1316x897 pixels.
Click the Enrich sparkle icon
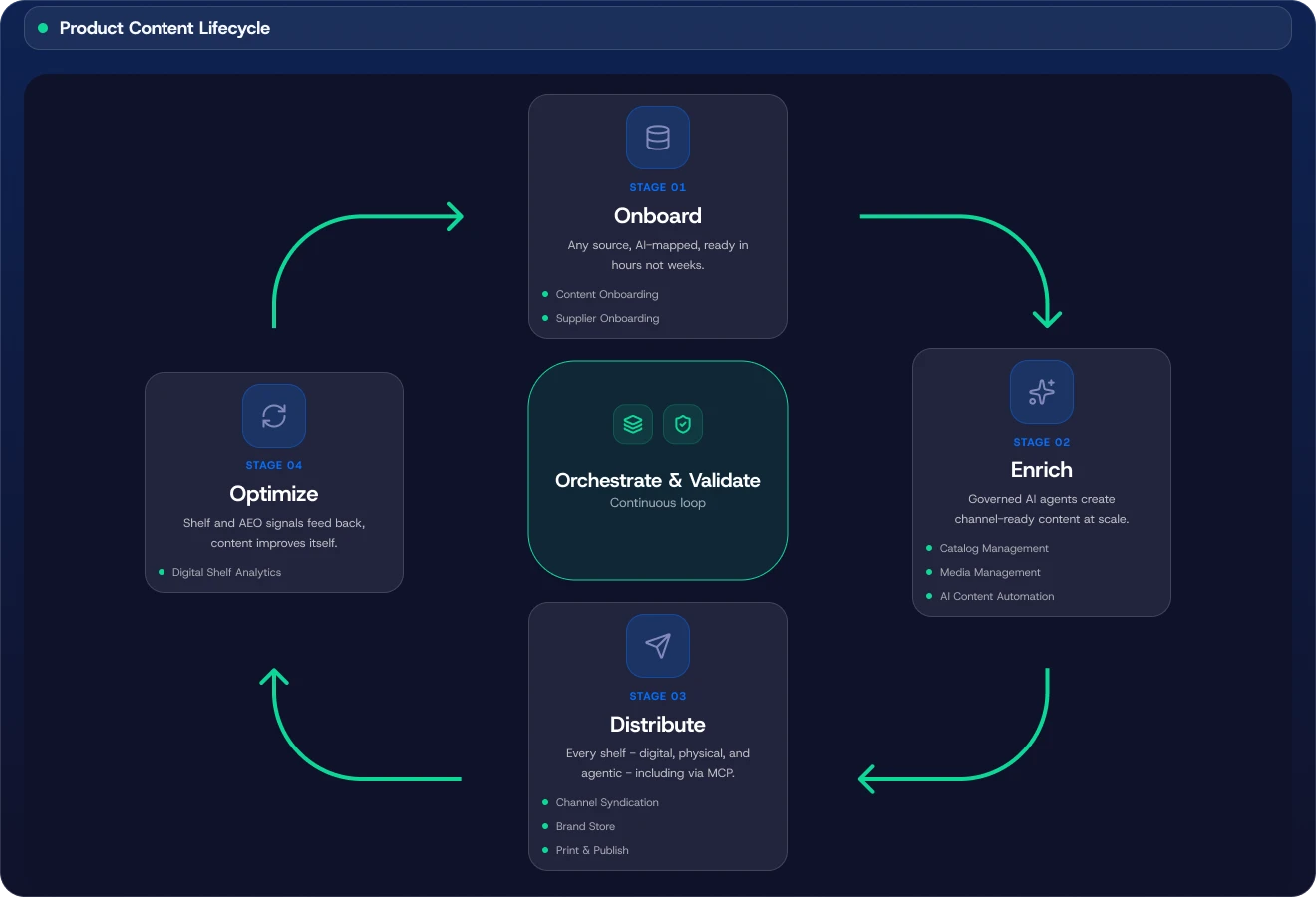tap(1042, 392)
